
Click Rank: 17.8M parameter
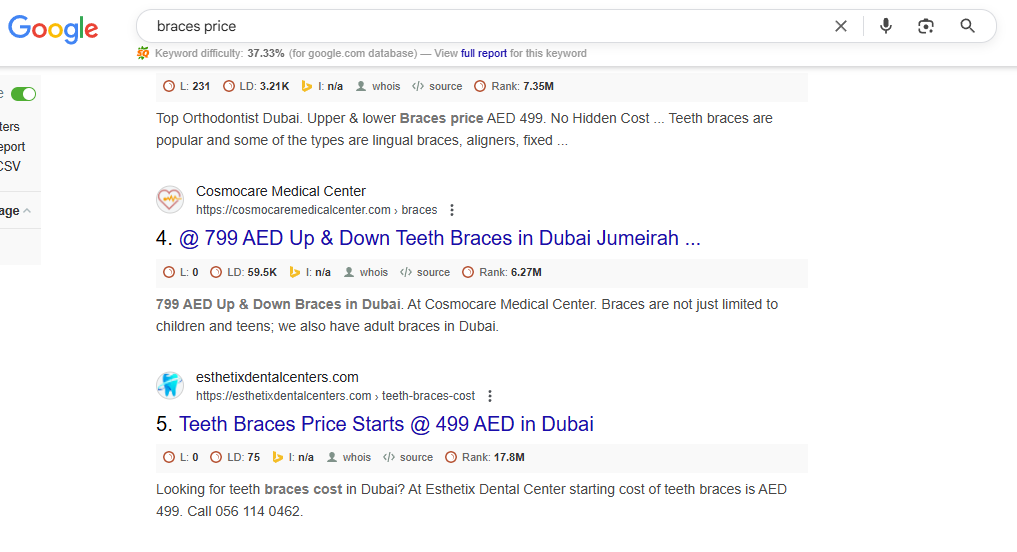tap(485, 457)
